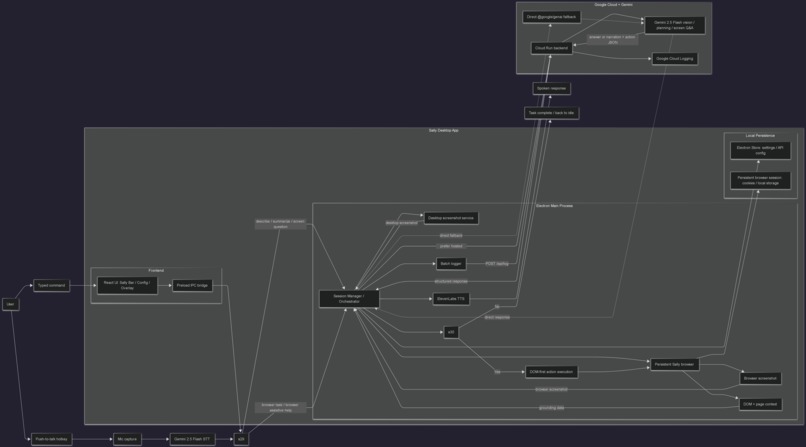Click the 'Cloud Run backend' node
Screen dimensions: 806x447
(x=552, y=48)
